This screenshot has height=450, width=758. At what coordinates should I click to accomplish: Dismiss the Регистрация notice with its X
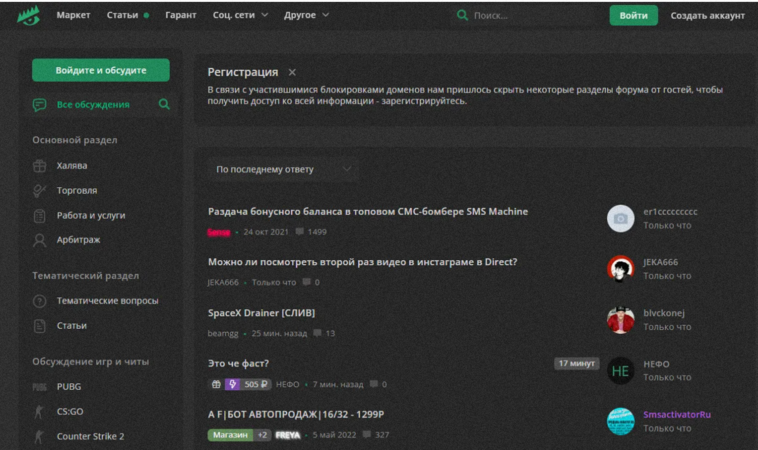[292, 72]
